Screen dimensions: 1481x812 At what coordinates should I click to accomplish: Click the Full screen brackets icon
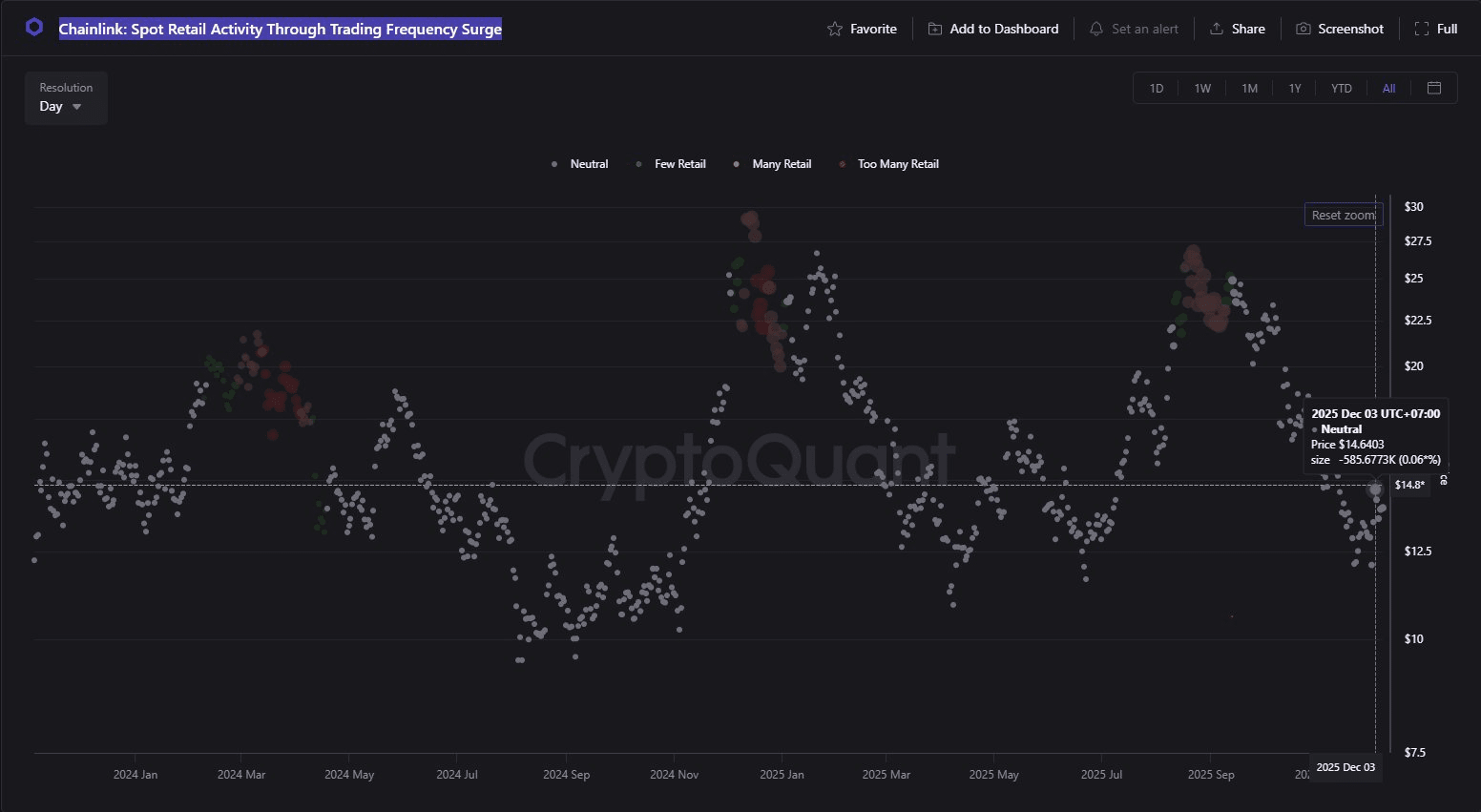pos(1422,29)
